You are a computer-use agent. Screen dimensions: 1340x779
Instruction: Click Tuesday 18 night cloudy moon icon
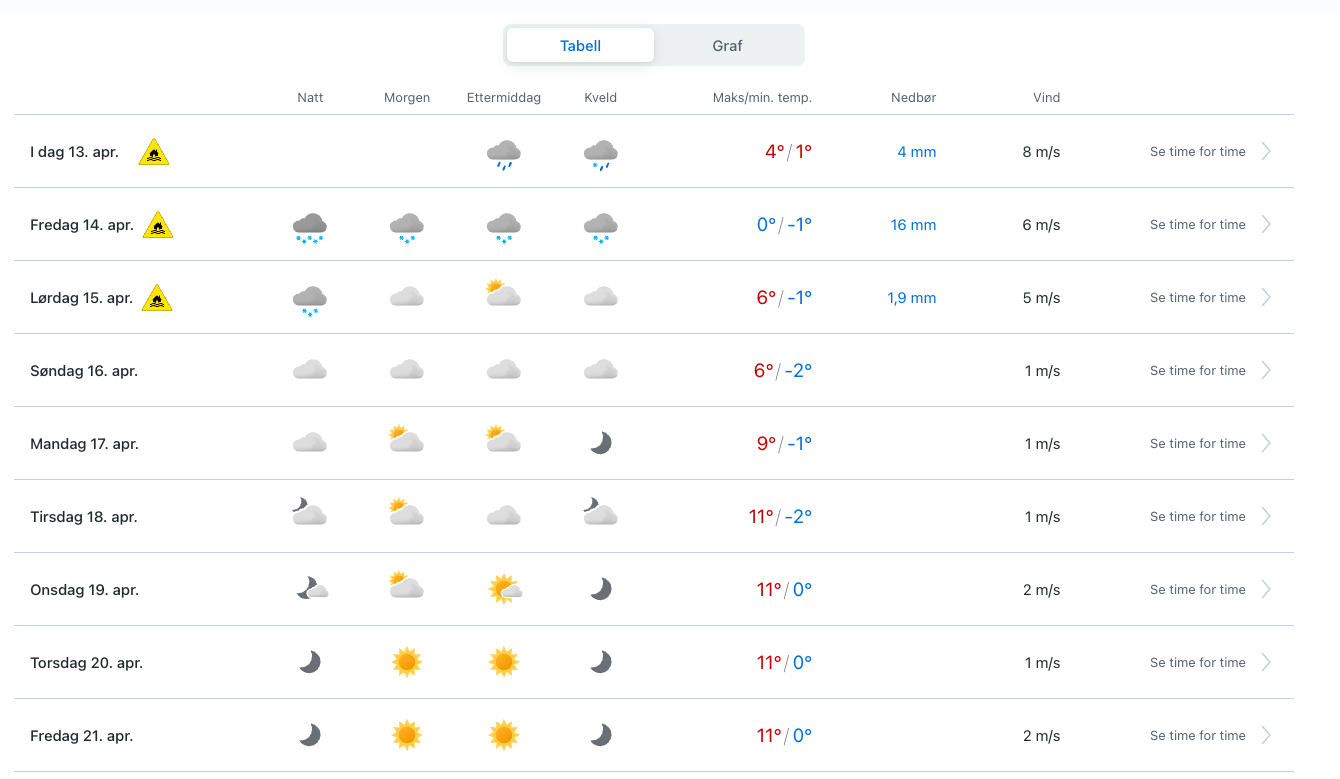(310, 514)
